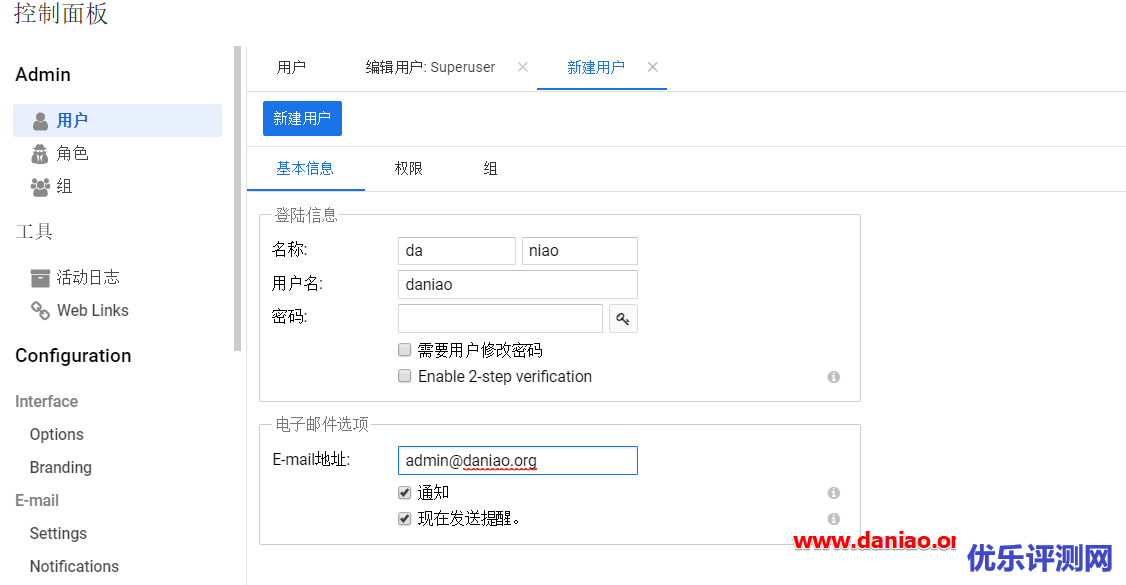Select the 用户 icon in the Admin sidebar
The image size is (1126, 585).
point(38,120)
